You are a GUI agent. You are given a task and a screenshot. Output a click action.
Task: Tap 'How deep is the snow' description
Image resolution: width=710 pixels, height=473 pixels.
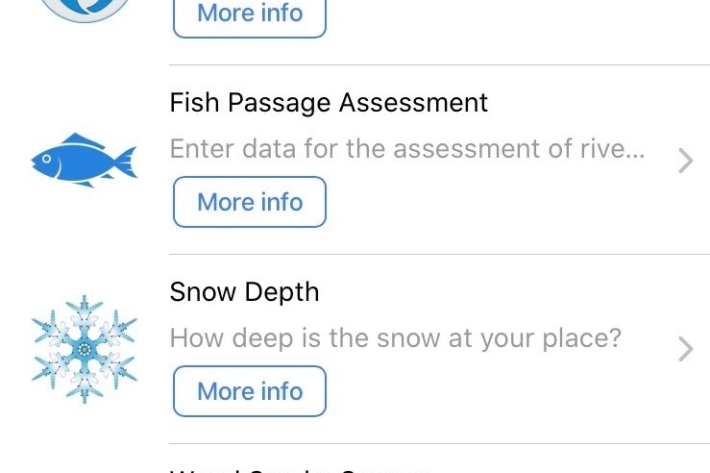395,338
